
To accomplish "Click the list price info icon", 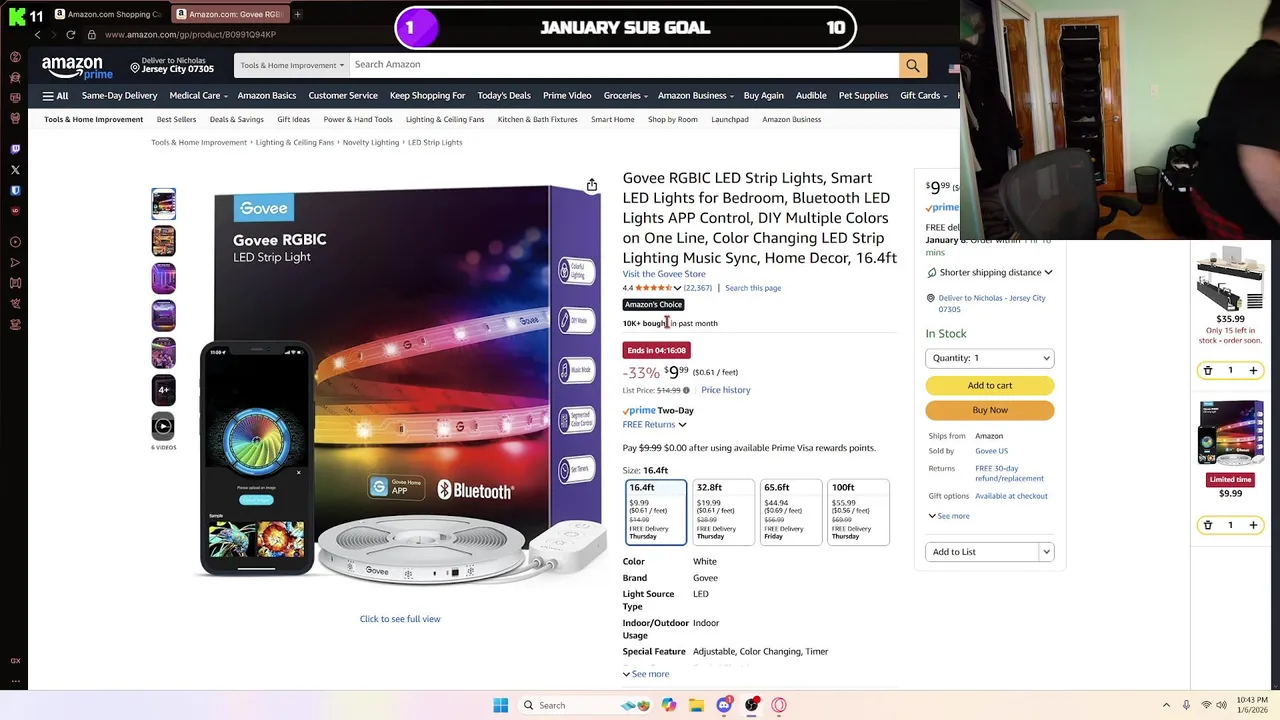I will pyautogui.click(x=686, y=390).
